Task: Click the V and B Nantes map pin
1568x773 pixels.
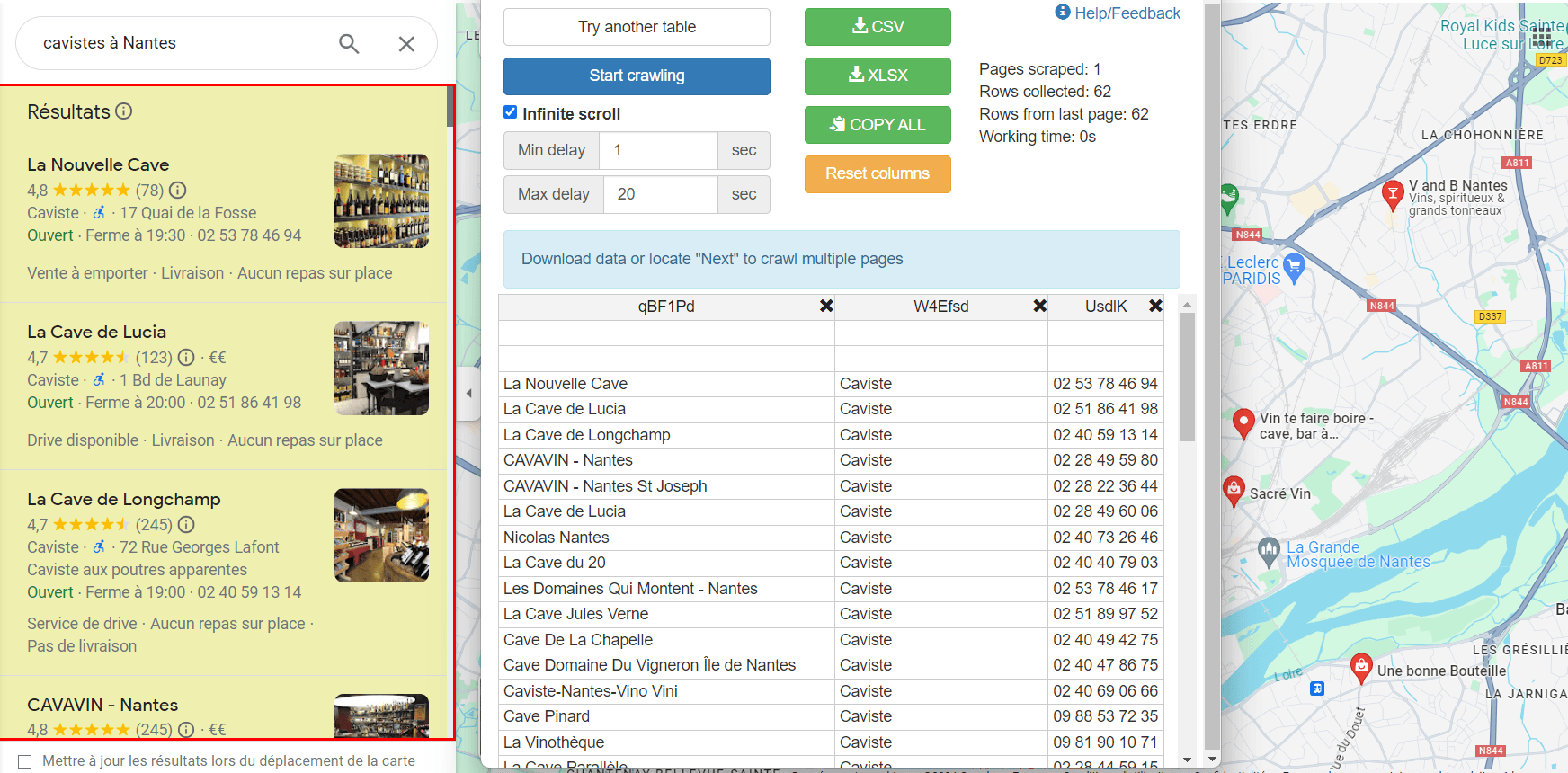Action: (x=1392, y=194)
